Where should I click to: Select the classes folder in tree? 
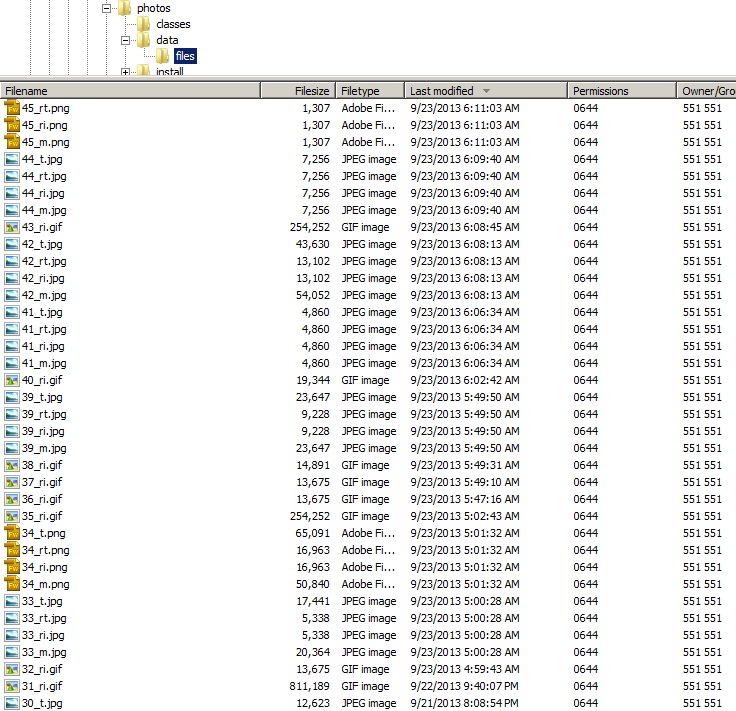(173, 24)
